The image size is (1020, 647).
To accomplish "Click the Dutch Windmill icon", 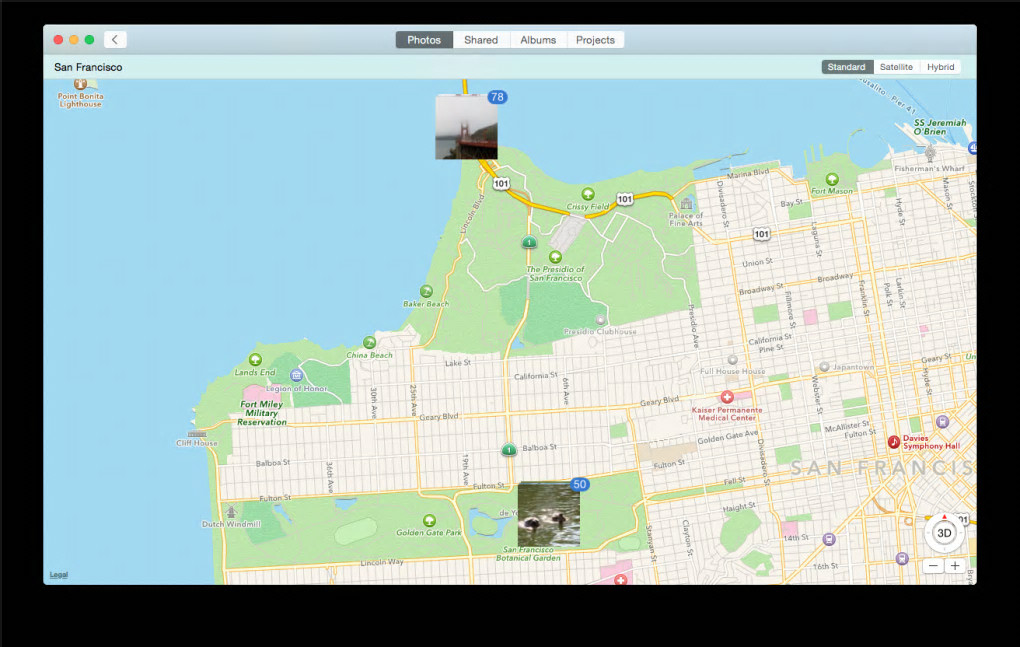I will point(231,512).
